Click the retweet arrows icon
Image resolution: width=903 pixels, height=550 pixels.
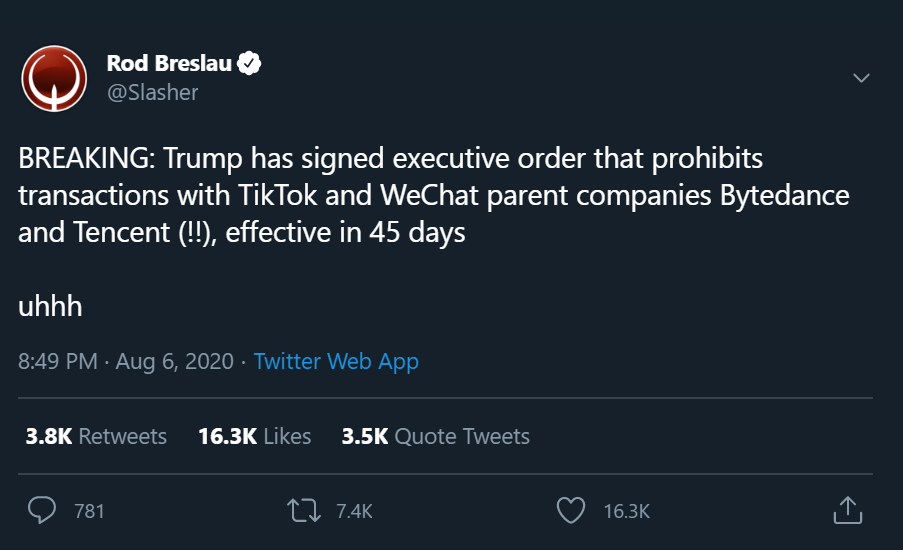pos(304,510)
